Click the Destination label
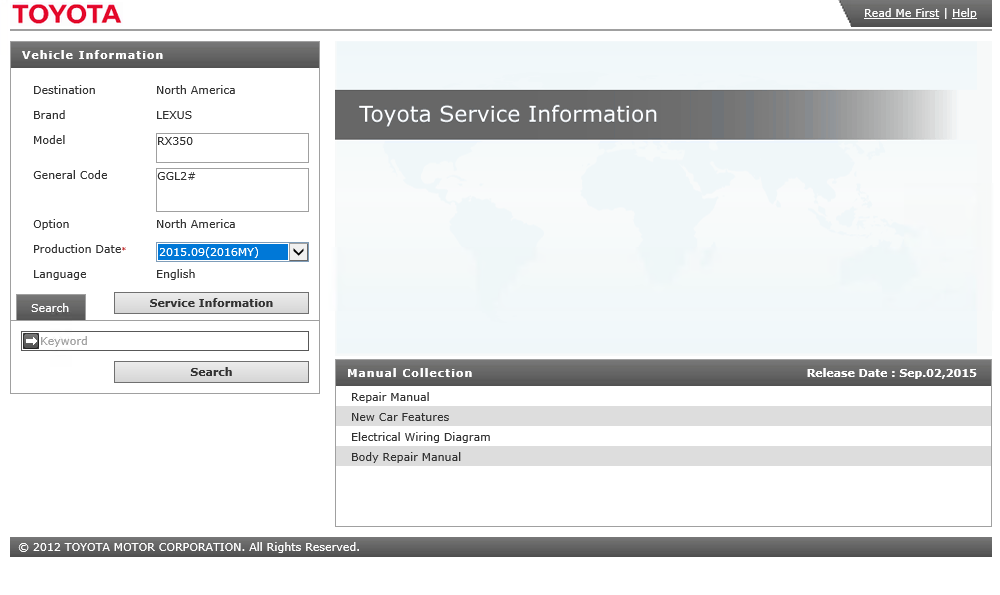 [x=64, y=90]
